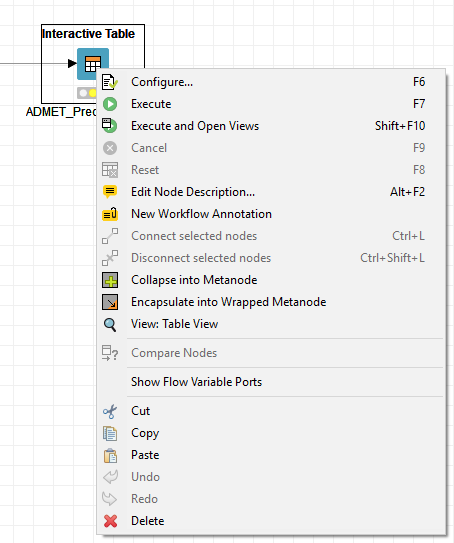This screenshot has height=543, width=454.
Task: Click the grayed Reset entry
Action: click(271, 170)
